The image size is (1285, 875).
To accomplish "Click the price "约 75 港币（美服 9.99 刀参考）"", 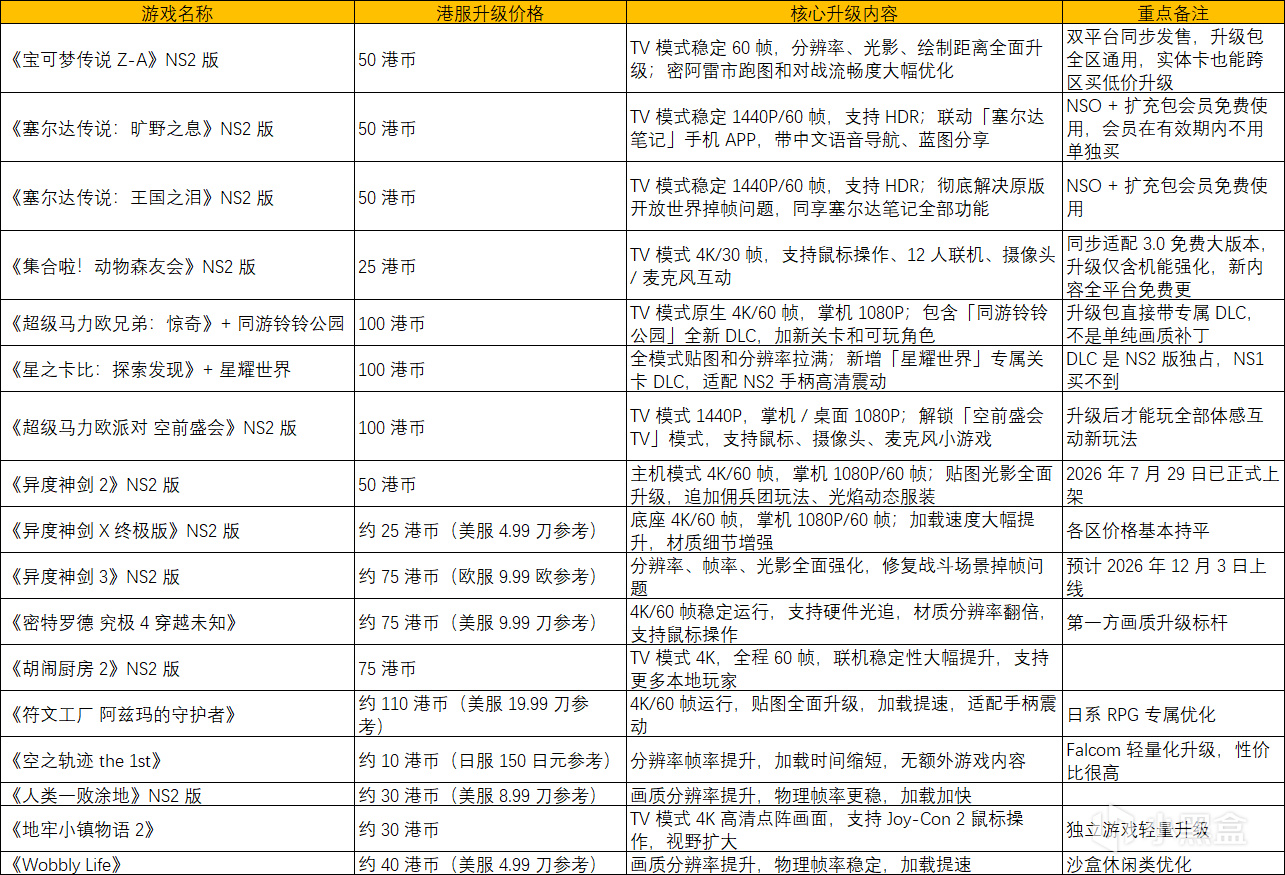I will 491,622.
